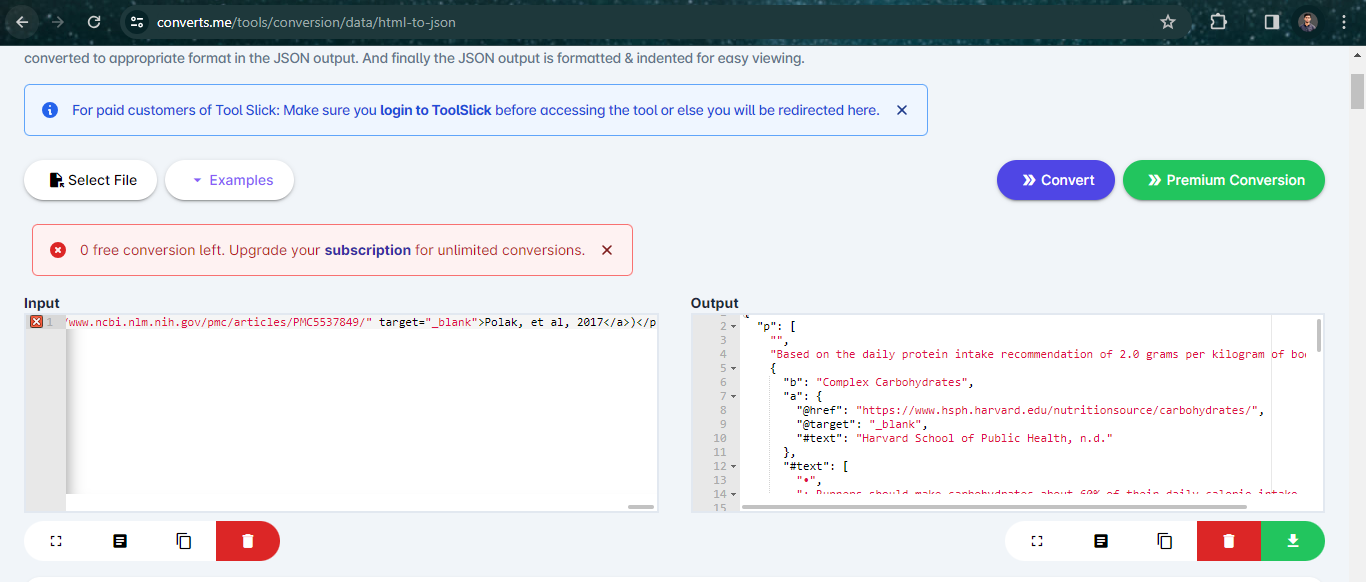This screenshot has width=1366, height=582.
Task: Bookmark this page with the star icon
Action: point(1167,20)
